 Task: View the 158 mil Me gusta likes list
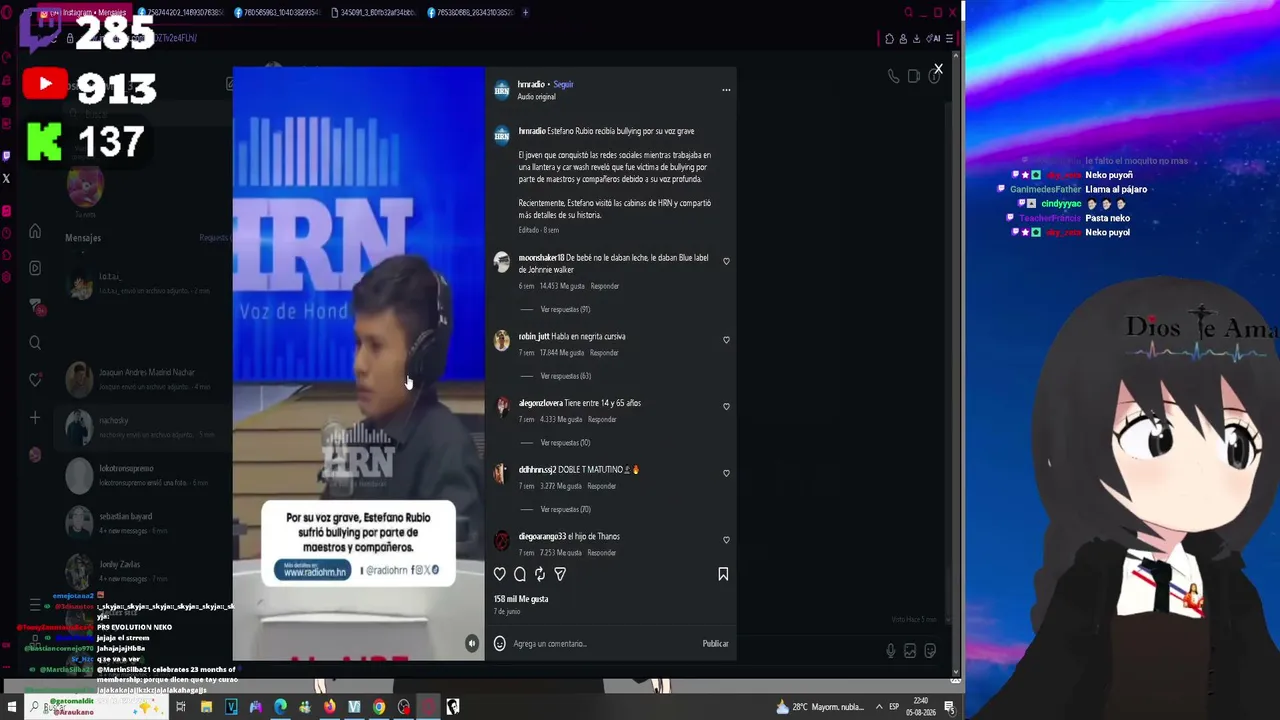coord(521,599)
